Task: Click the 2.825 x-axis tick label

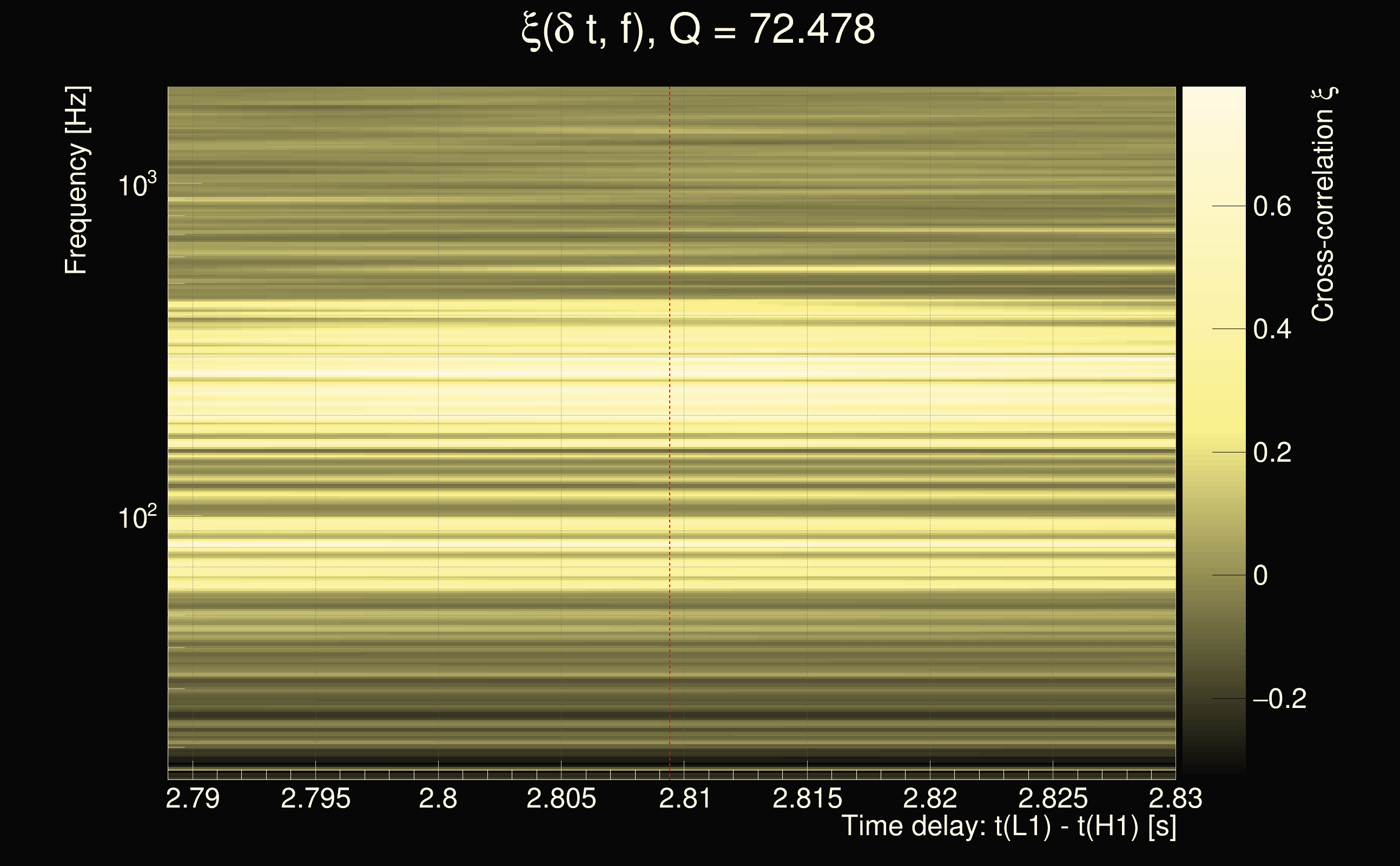Action: tap(1053, 798)
